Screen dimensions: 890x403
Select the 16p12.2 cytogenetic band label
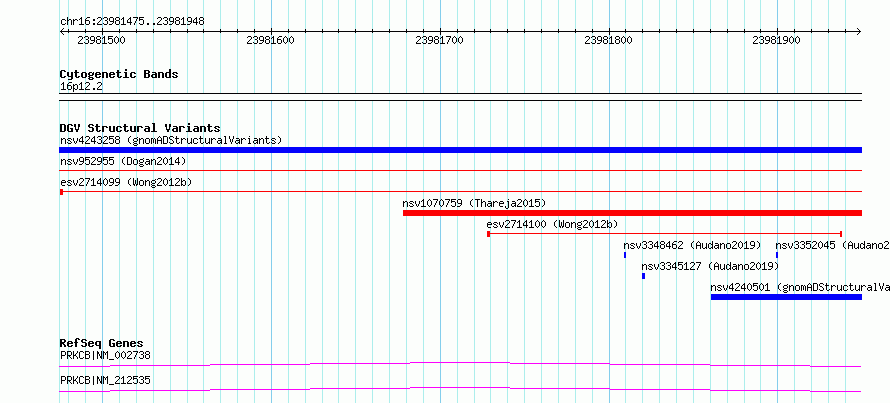81,87
